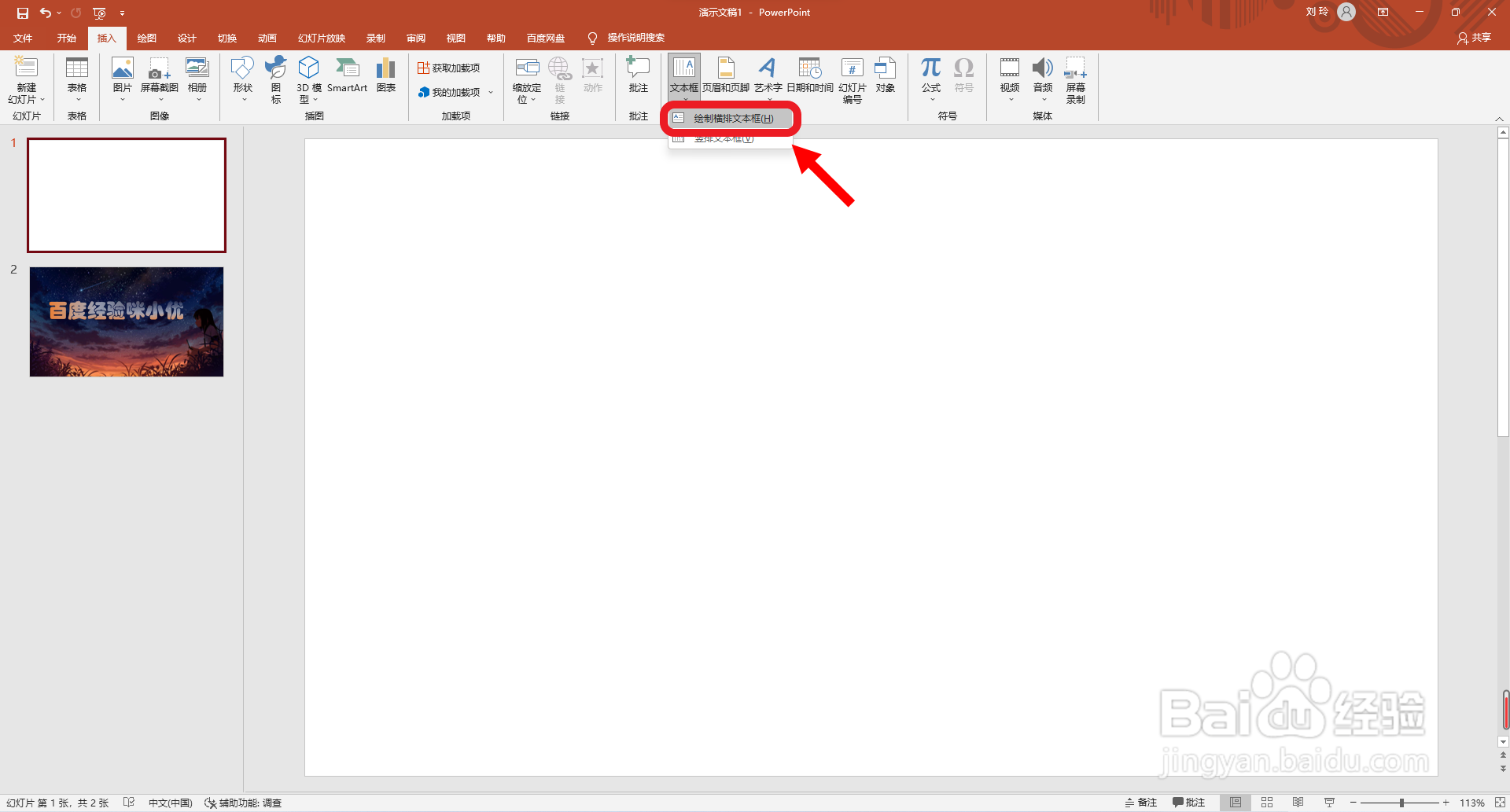This screenshot has width=1510, height=812.
Task: Select blank slide 1 thumbnail
Action: tap(127, 195)
